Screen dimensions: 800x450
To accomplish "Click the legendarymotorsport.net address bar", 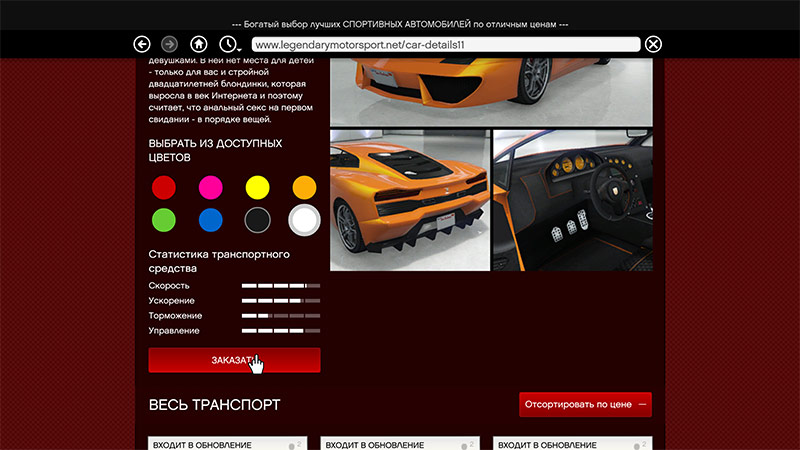I will click(446, 44).
